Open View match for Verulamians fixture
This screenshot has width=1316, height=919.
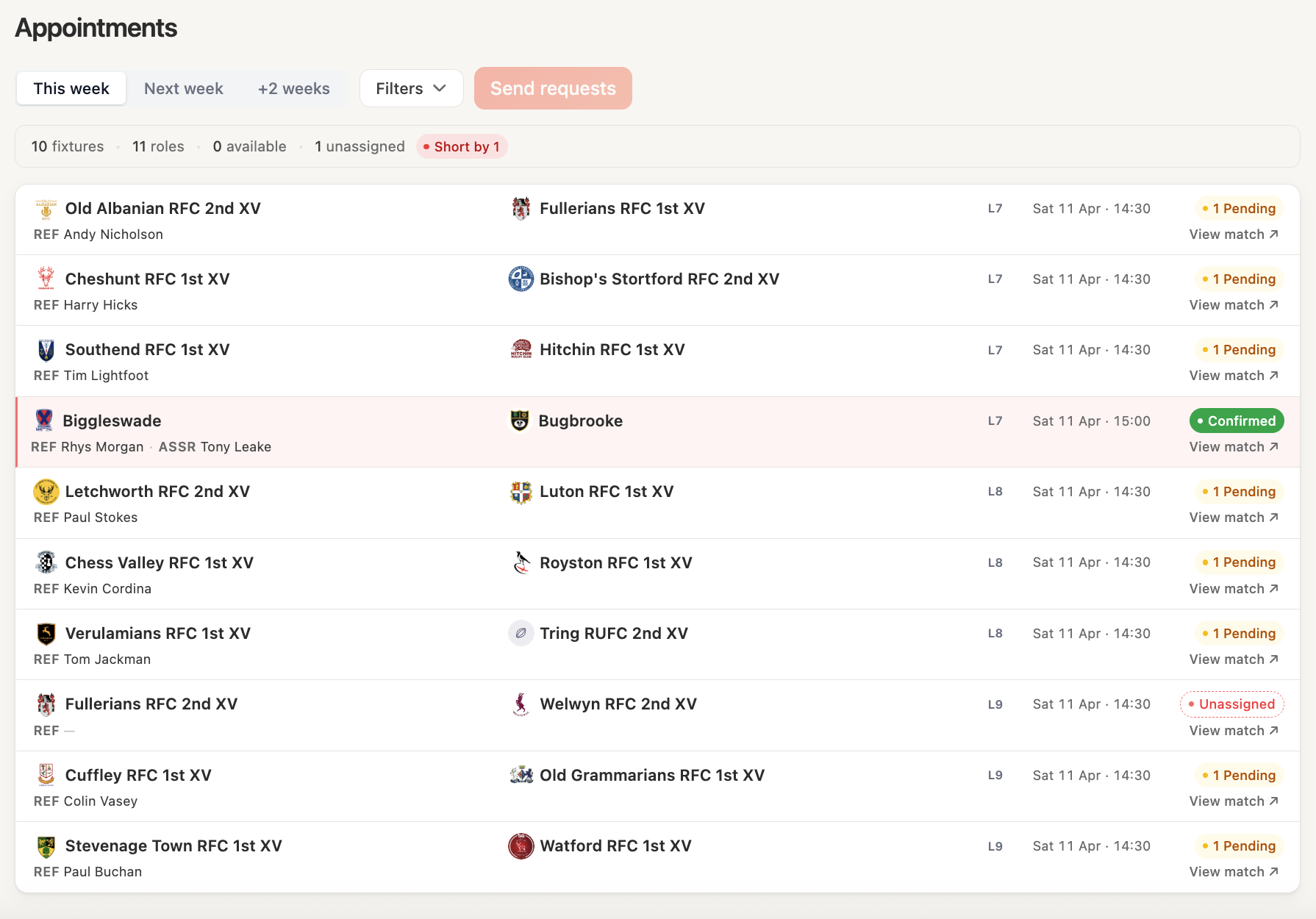coord(1234,659)
